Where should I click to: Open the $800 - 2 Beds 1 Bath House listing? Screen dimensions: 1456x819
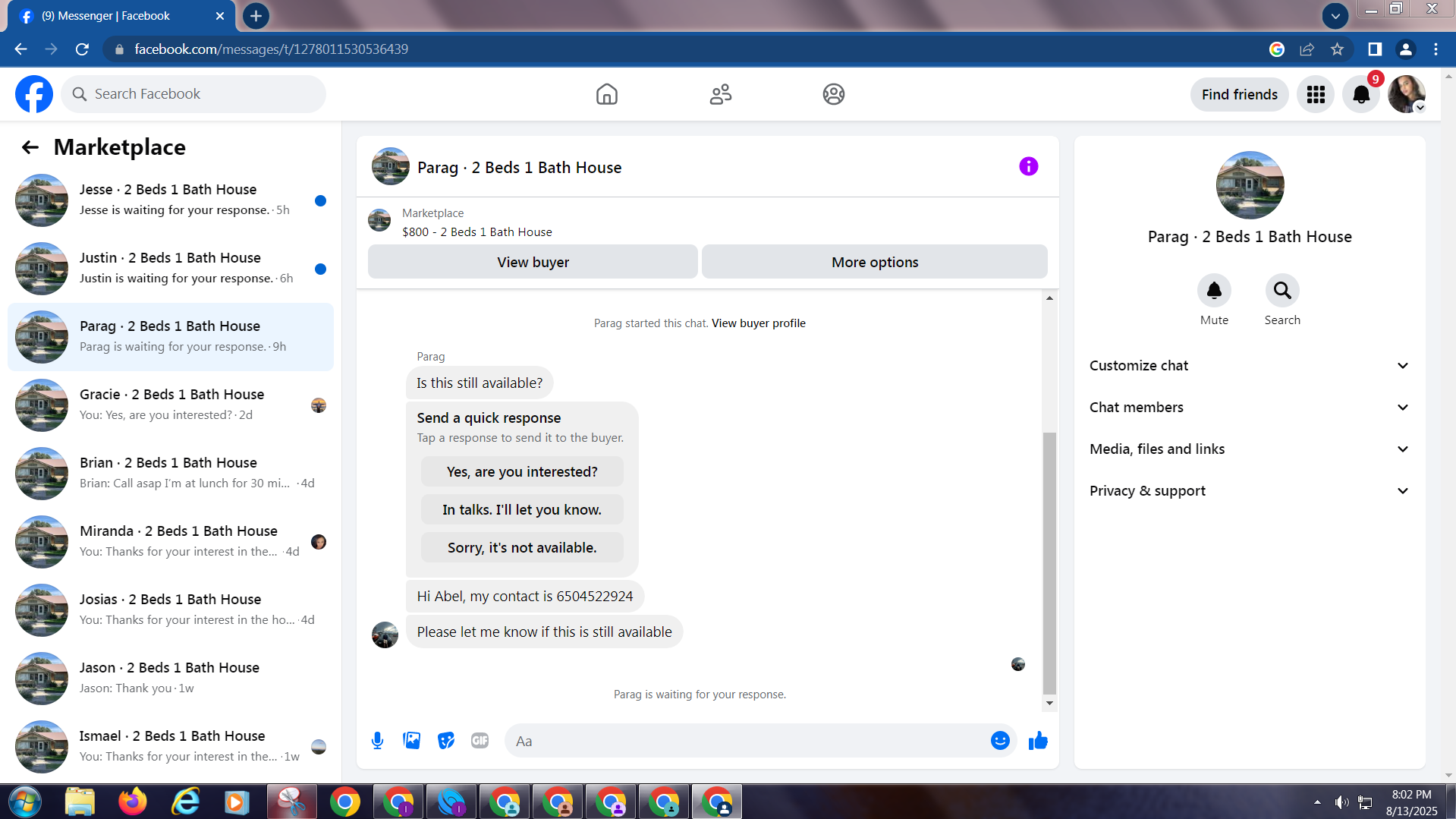click(x=477, y=232)
